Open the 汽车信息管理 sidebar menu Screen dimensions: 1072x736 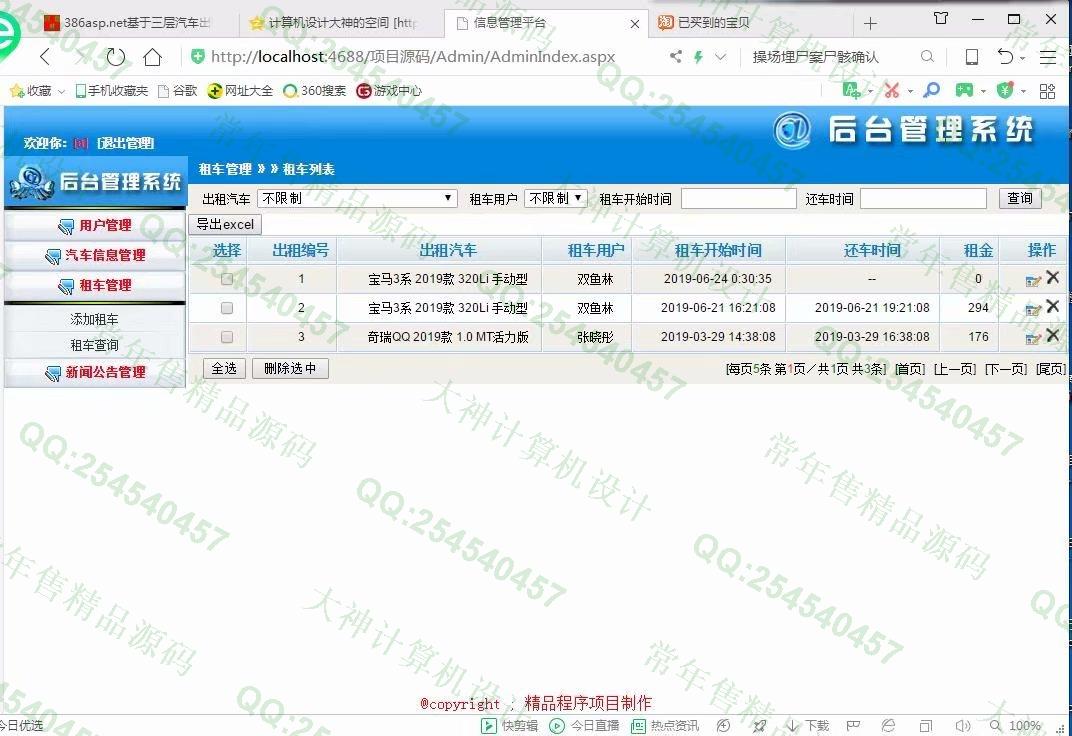tap(95, 256)
